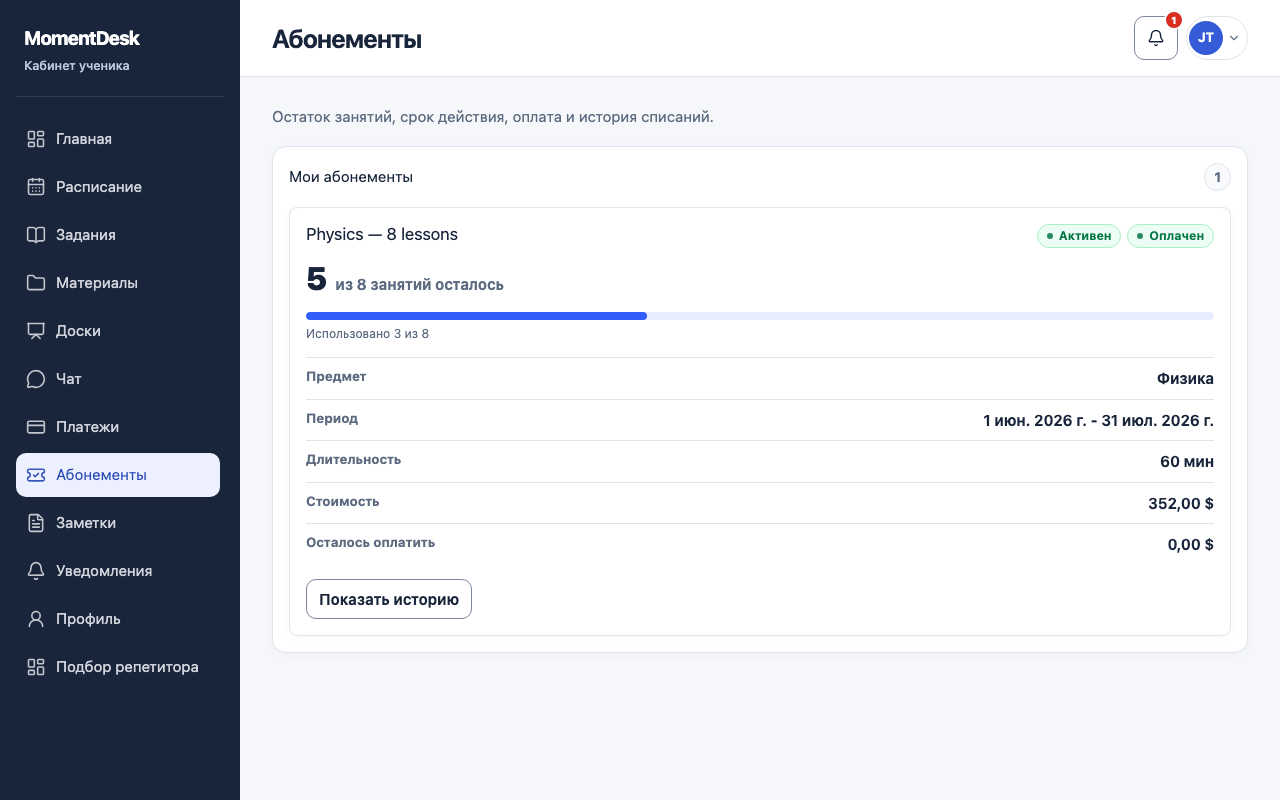
Task: Click the Абонементы ticket icon
Action: click(36, 475)
